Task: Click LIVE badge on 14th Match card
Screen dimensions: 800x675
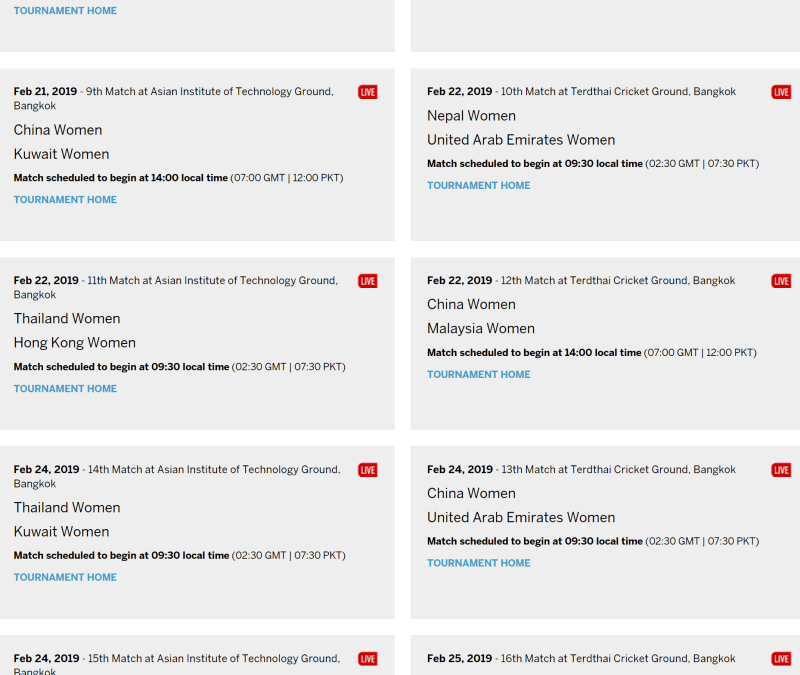Action: (367, 470)
